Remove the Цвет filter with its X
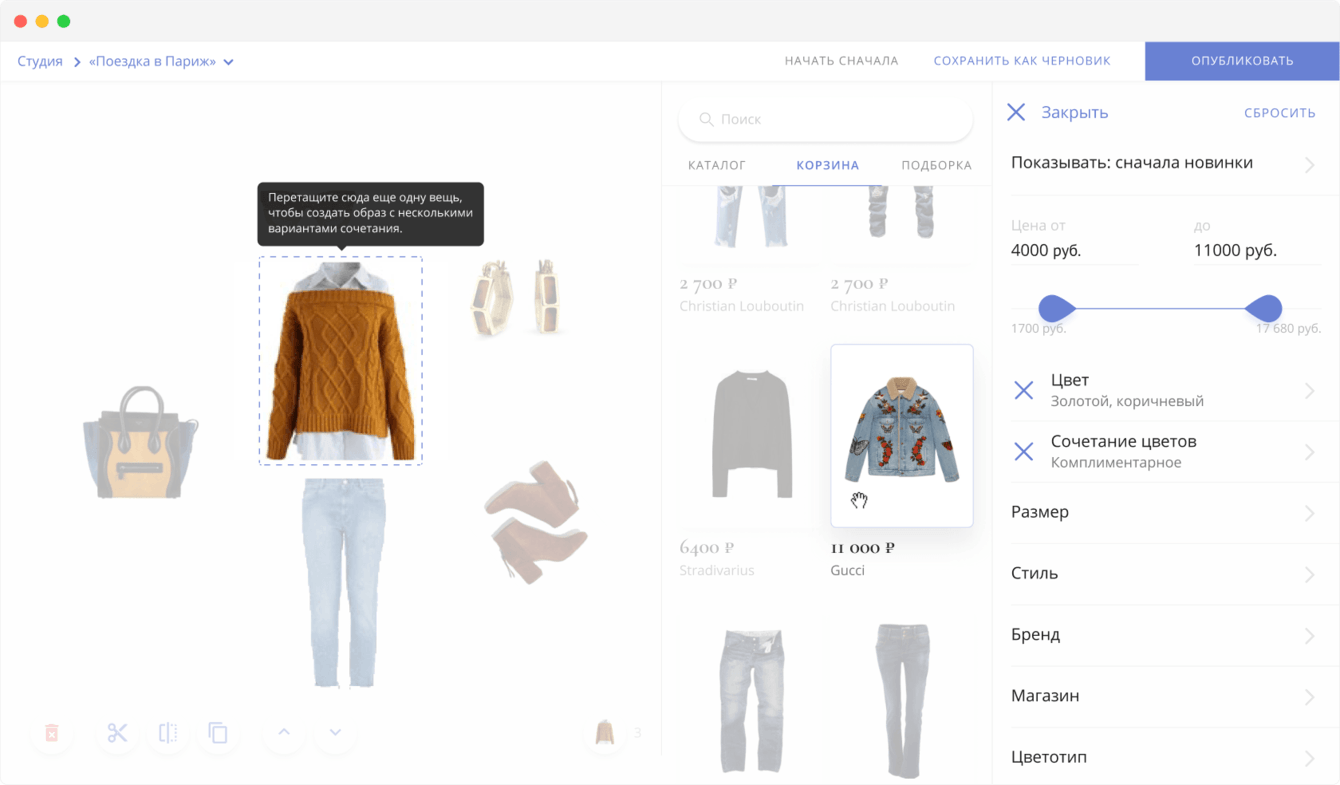The width and height of the screenshot is (1340, 785). [x=1024, y=391]
